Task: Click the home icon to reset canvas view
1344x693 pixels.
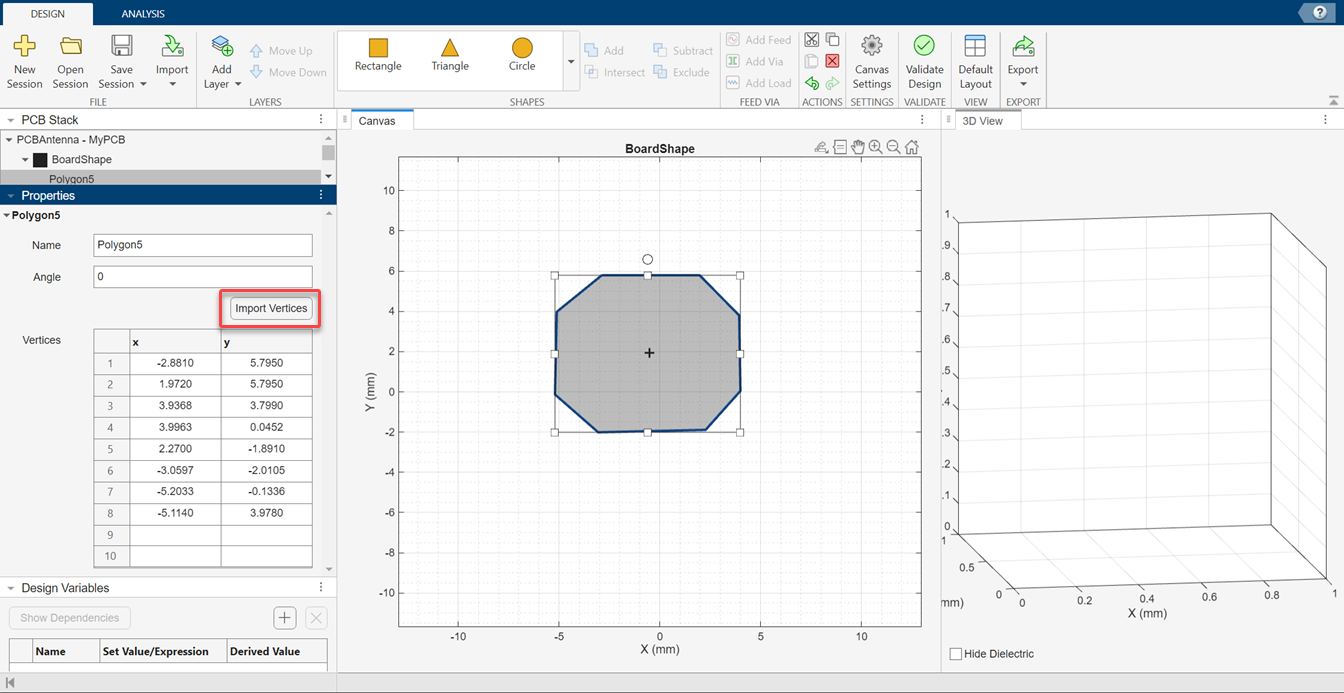Action: click(x=911, y=146)
